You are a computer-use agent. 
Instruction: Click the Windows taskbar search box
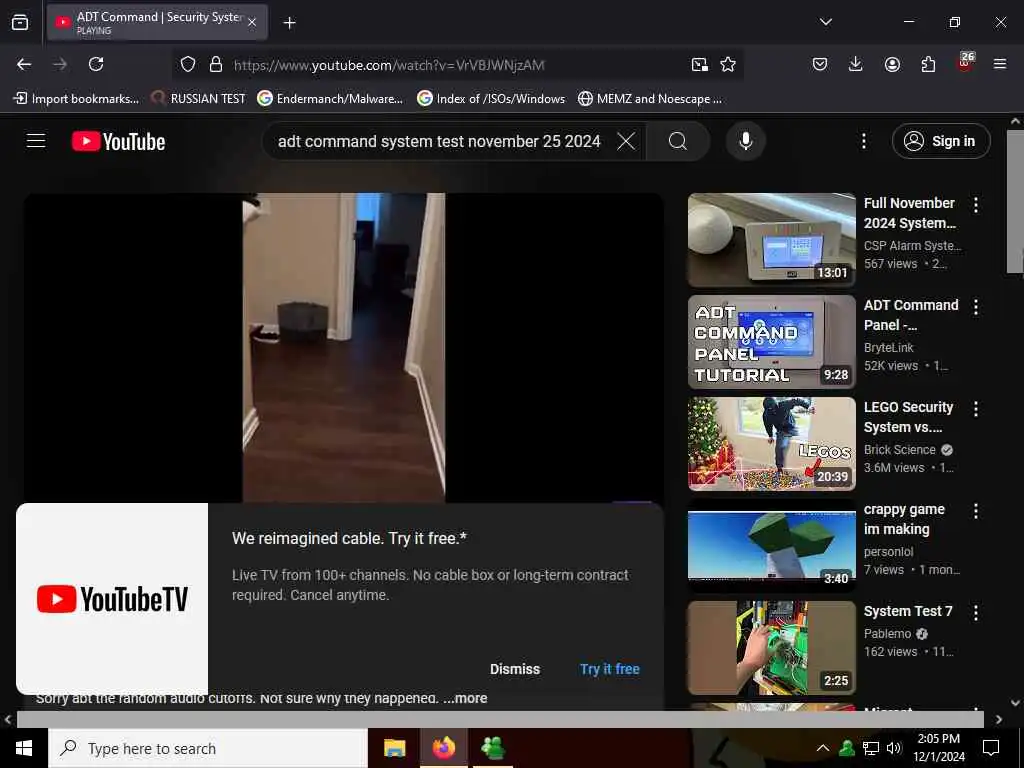[x=208, y=748]
